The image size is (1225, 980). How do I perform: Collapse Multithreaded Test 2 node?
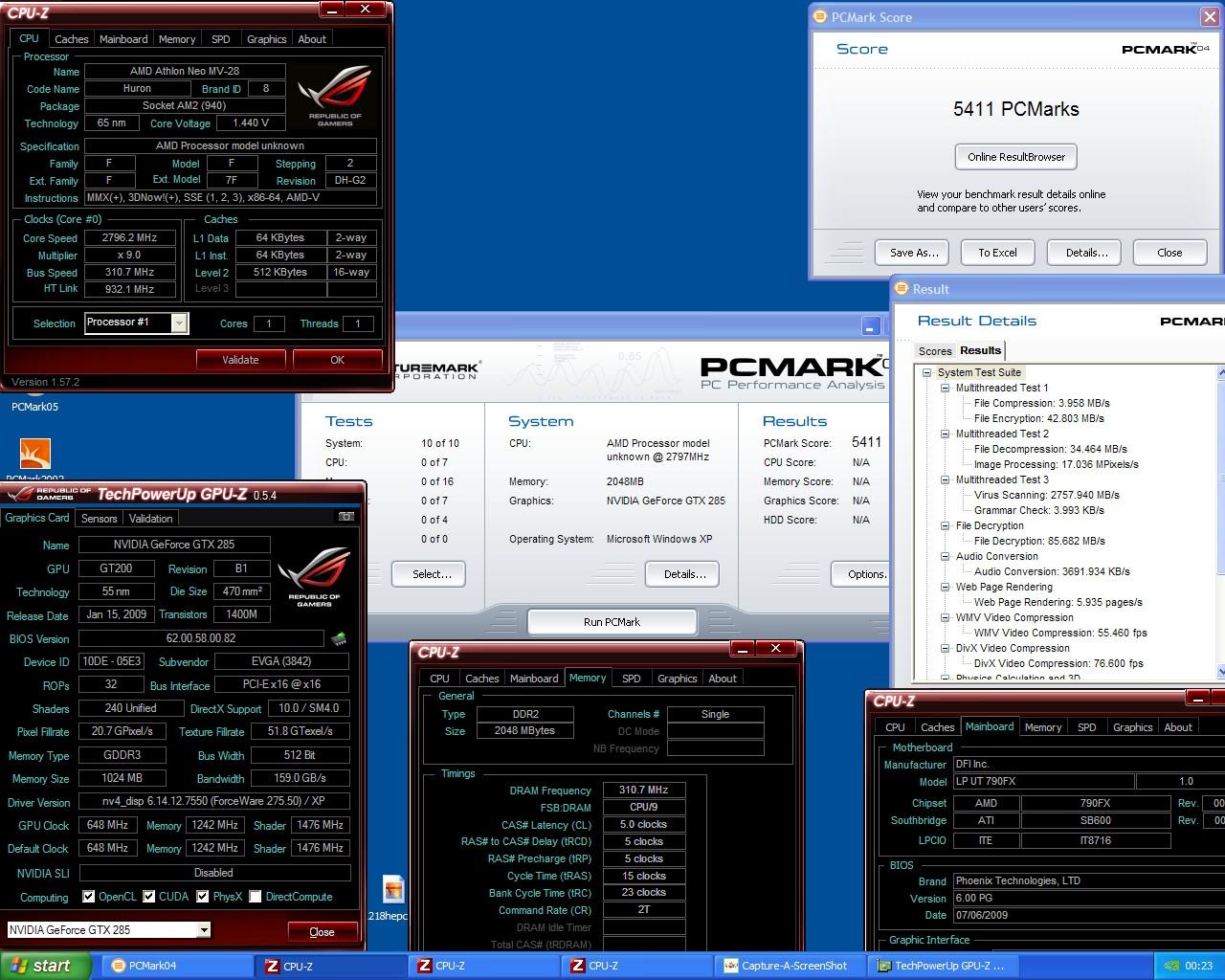945,434
